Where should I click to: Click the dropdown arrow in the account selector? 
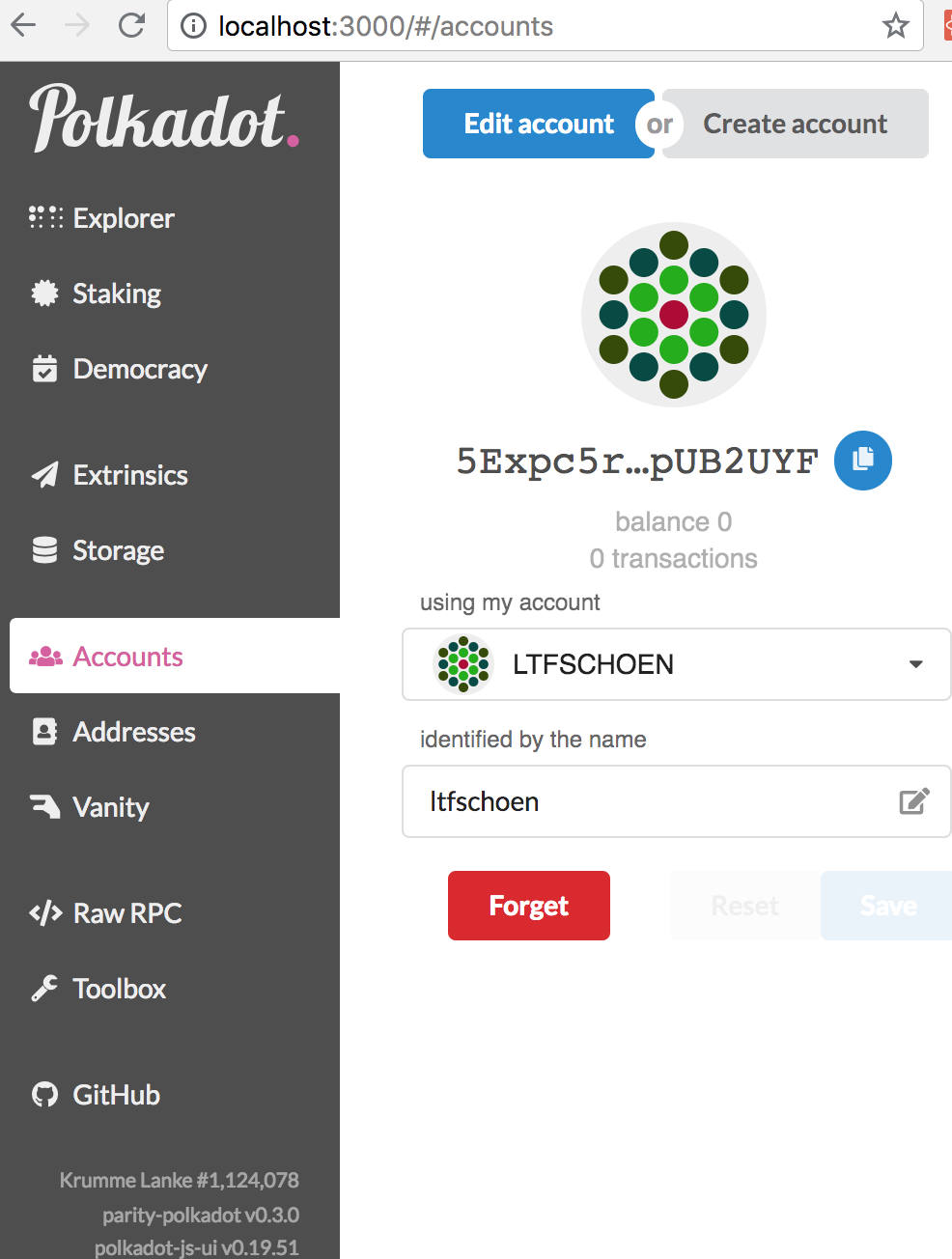pyautogui.click(x=916, y=664)
